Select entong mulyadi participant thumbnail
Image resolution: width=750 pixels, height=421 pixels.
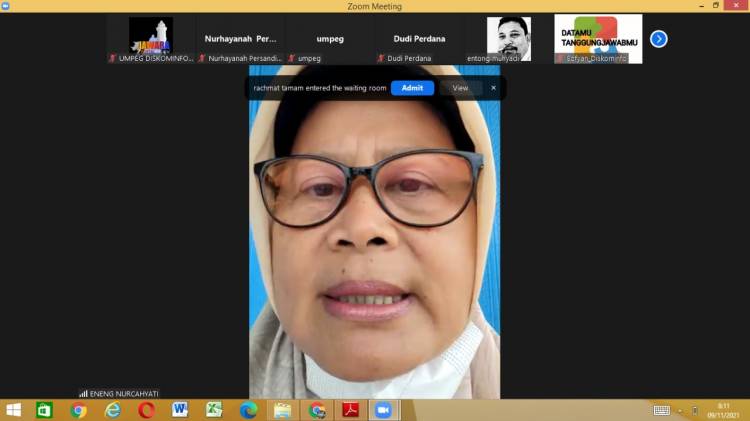509,39
